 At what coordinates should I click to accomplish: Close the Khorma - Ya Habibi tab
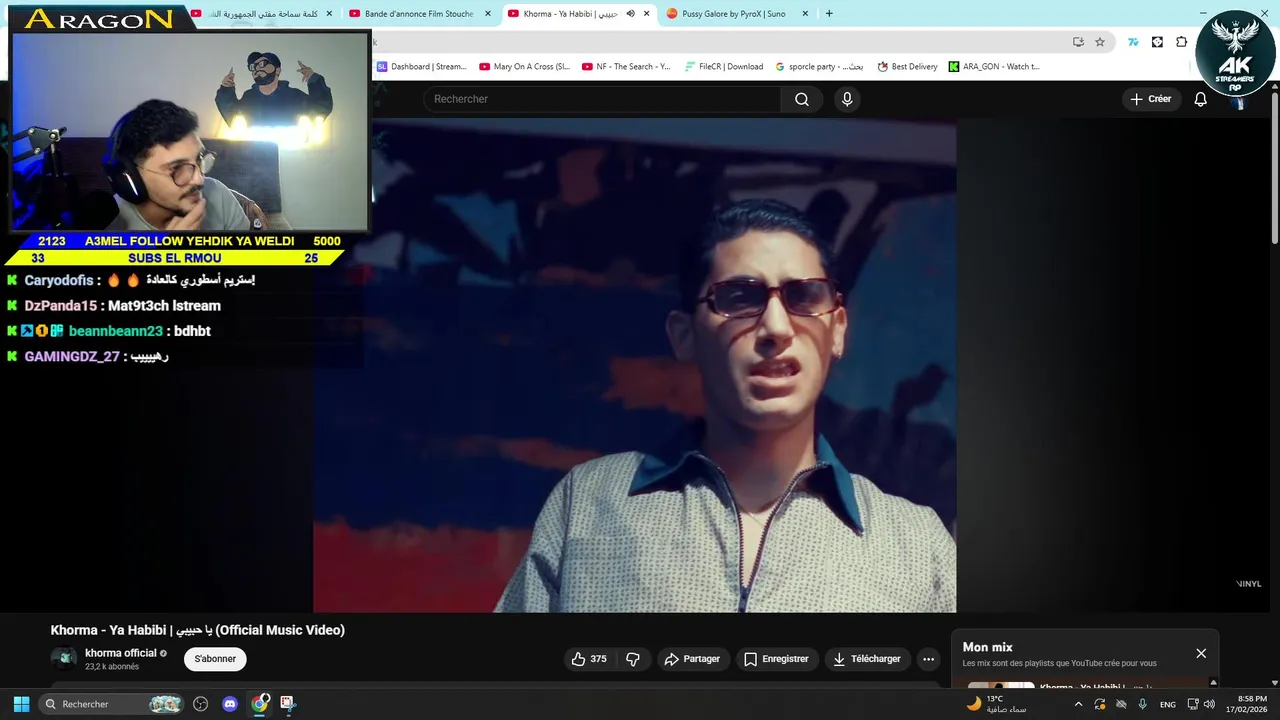coord(647,14)
